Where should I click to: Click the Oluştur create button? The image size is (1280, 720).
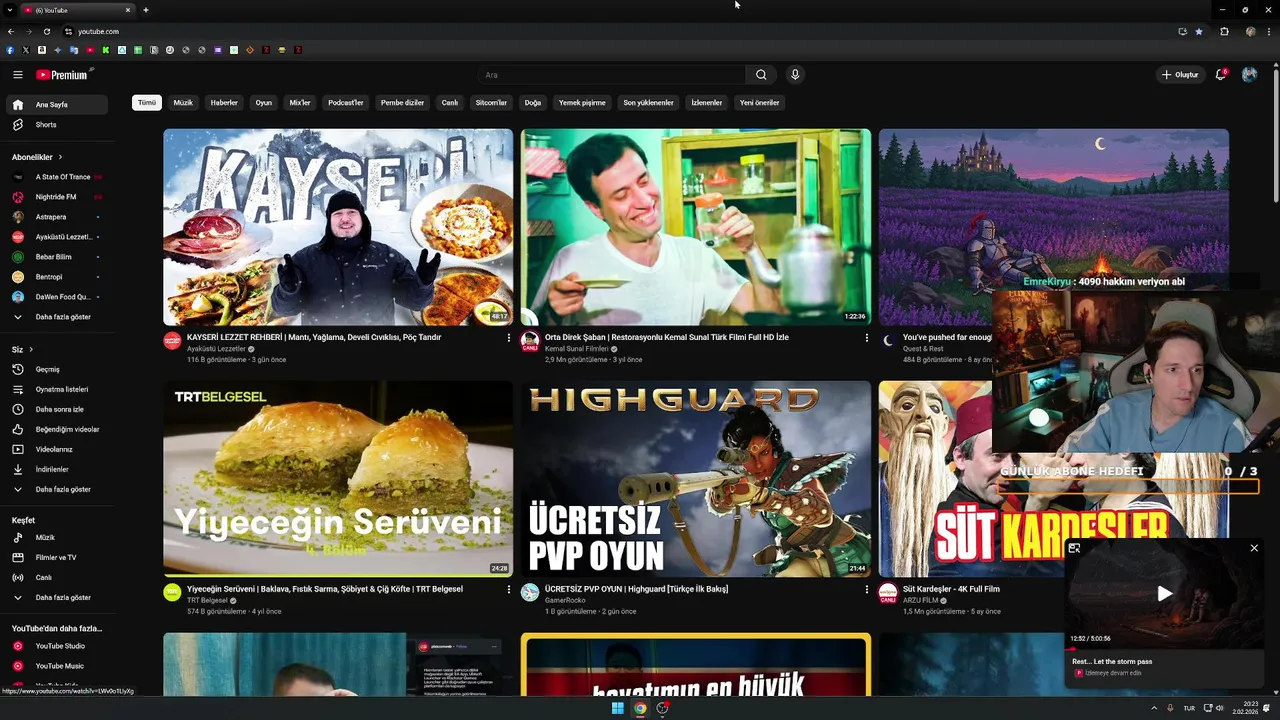[1180, 75]
